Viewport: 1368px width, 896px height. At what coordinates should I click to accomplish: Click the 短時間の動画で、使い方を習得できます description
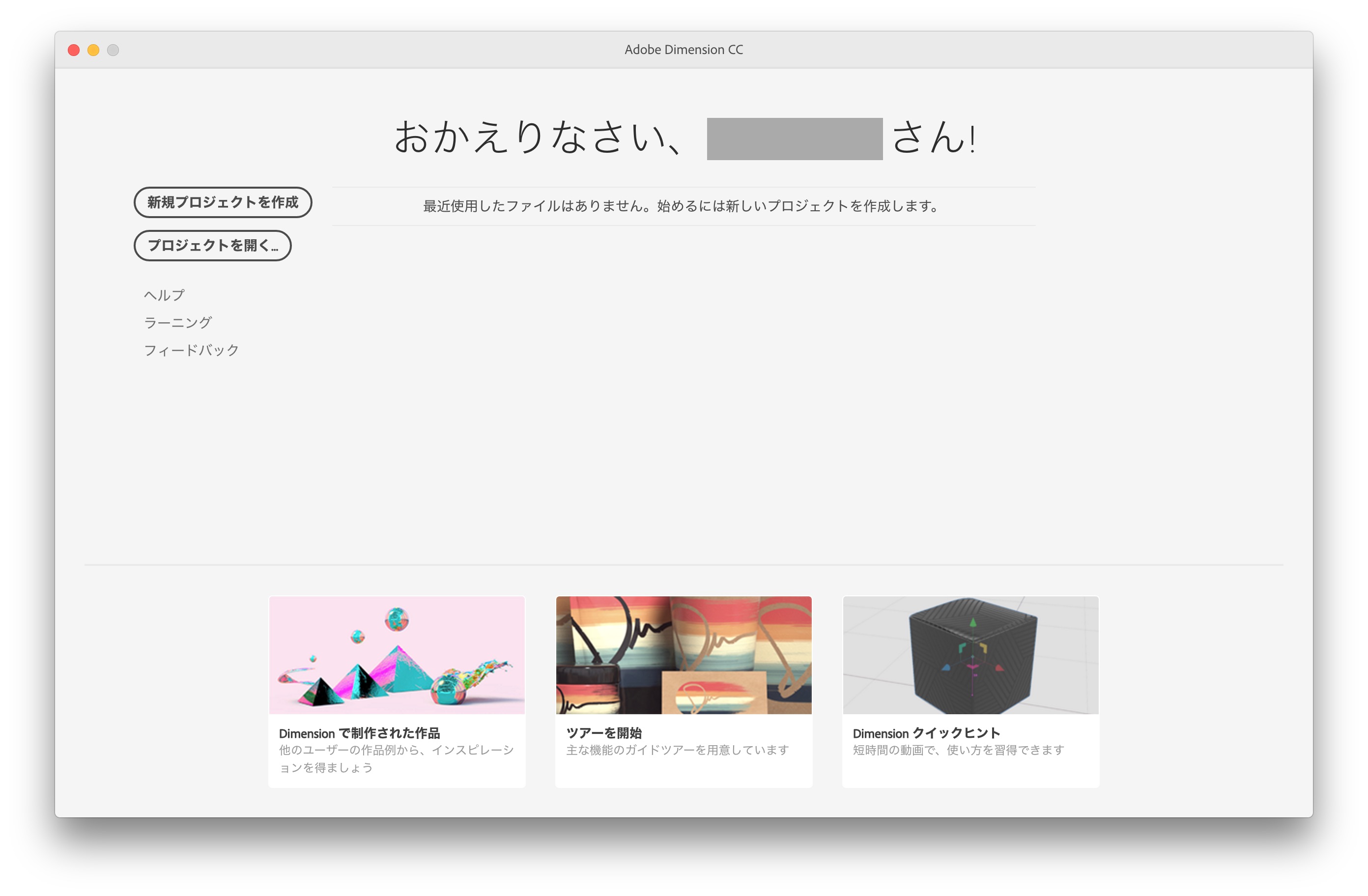point(958,750)
